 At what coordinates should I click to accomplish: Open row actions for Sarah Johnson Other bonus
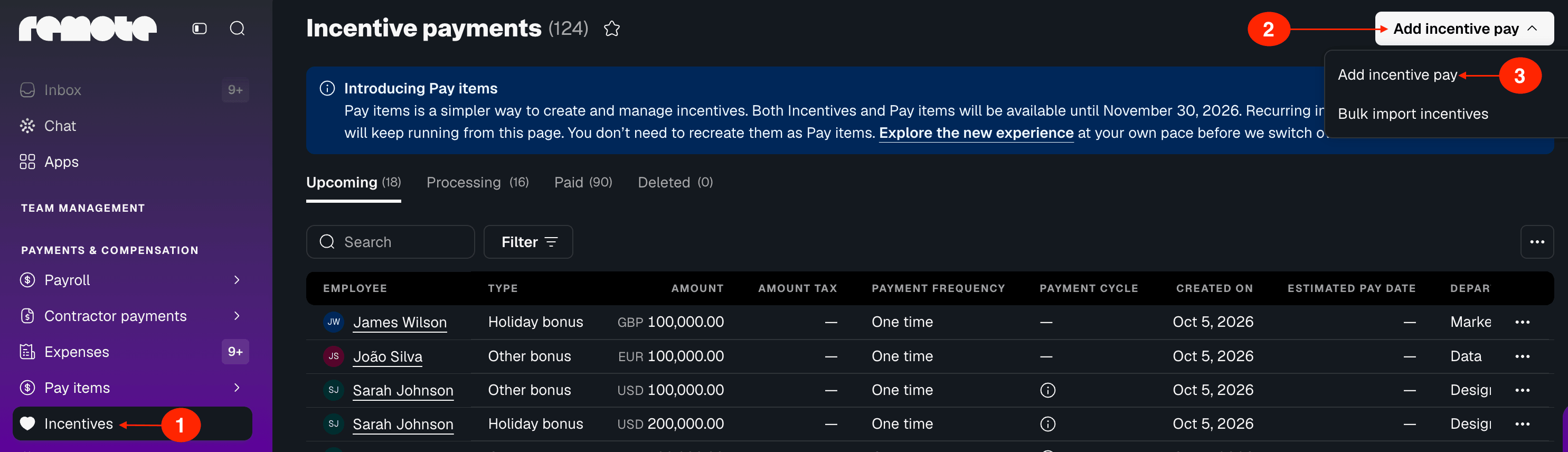(x=1523, y=390)
